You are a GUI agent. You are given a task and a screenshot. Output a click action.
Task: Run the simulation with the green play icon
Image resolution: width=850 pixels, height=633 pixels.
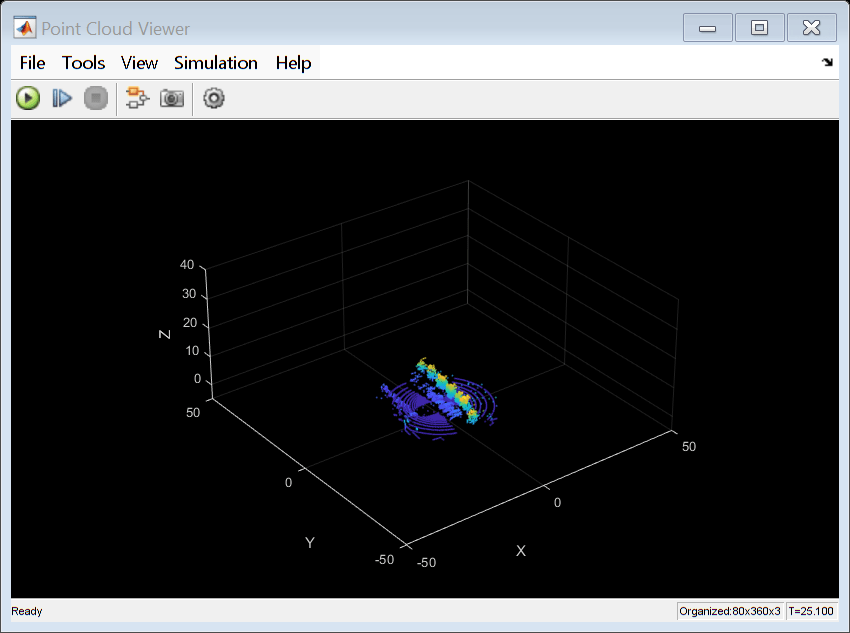click(x=27, y=97)
